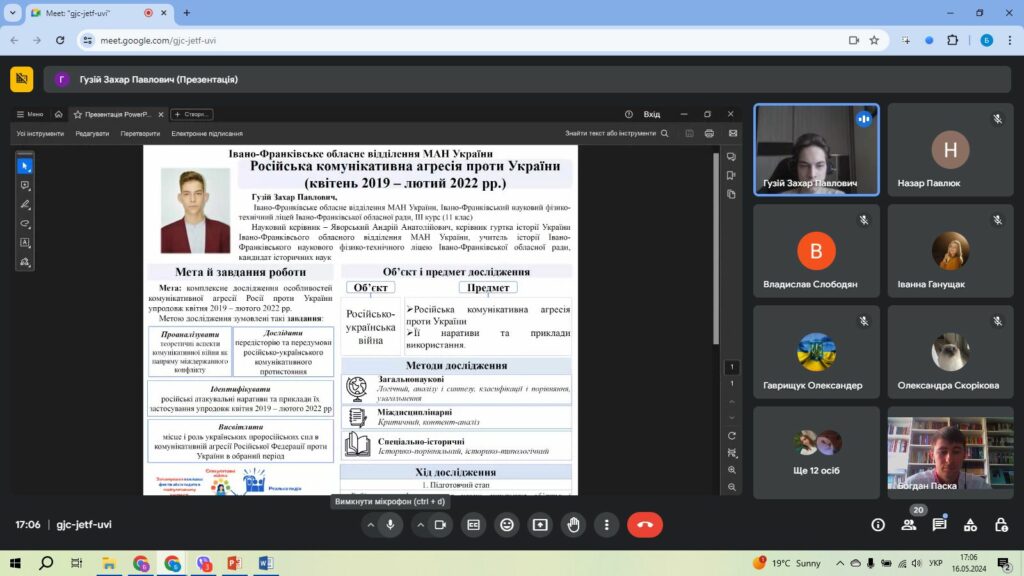The width and height of the screenshot is (1024, 576).
Task: Show the participants list (20 people)
Action: tap(908, 524)
